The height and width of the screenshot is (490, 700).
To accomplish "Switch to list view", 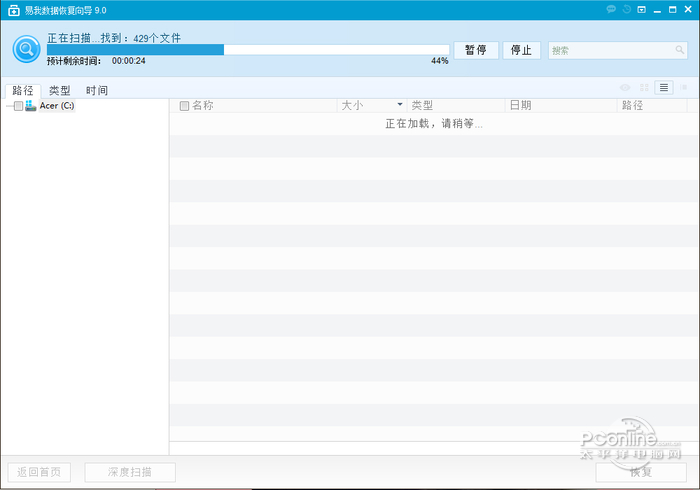I will click(664, 87).
